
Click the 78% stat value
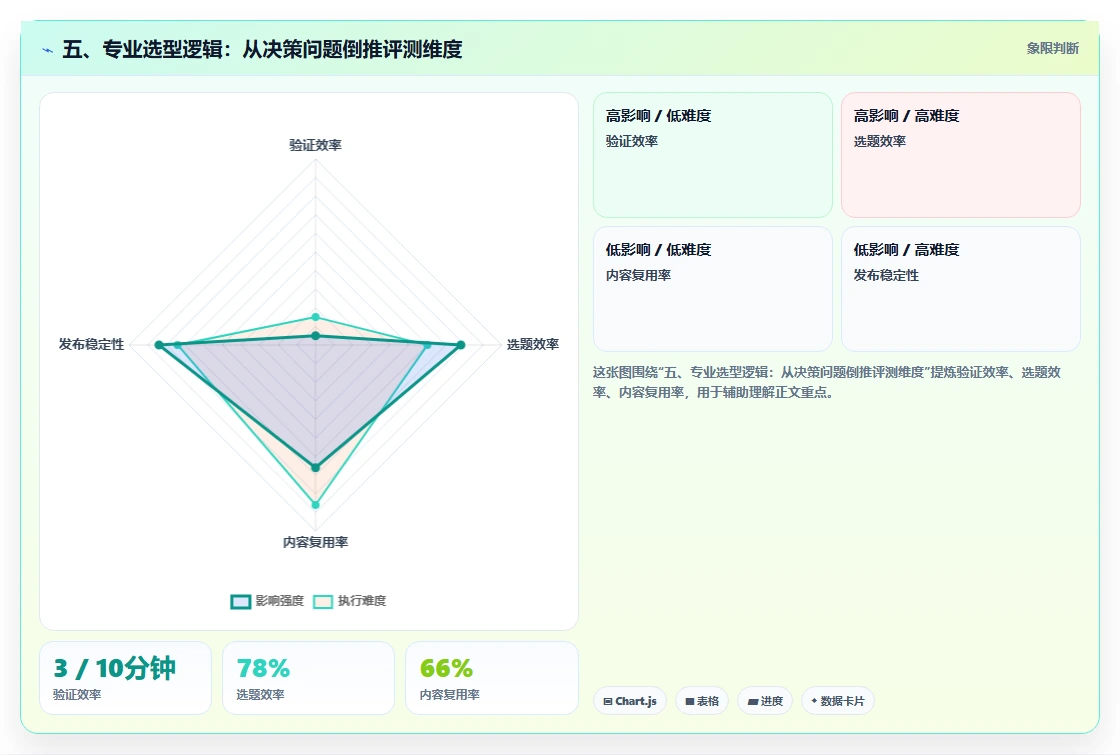[x=263, y=668]
